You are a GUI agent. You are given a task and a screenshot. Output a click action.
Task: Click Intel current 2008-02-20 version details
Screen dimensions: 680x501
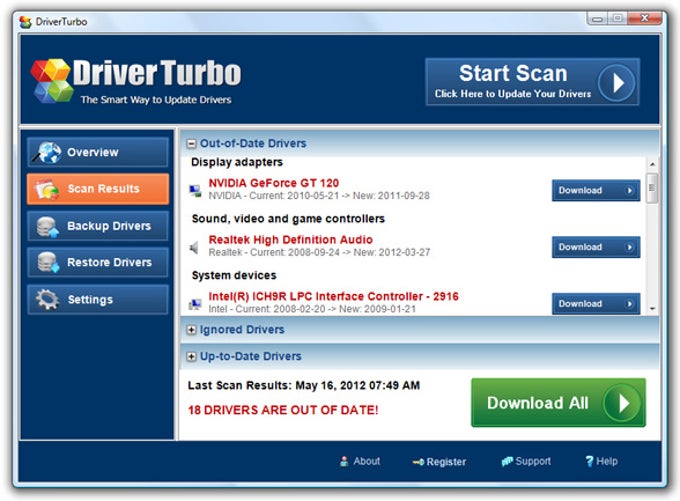click(x=312, y=309)
